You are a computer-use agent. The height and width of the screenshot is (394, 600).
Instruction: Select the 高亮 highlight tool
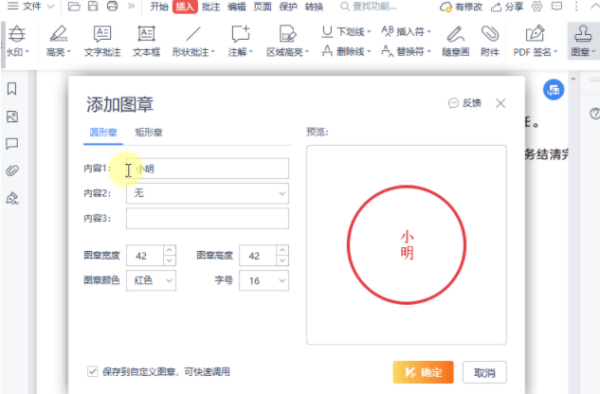(x=58, y=41)
